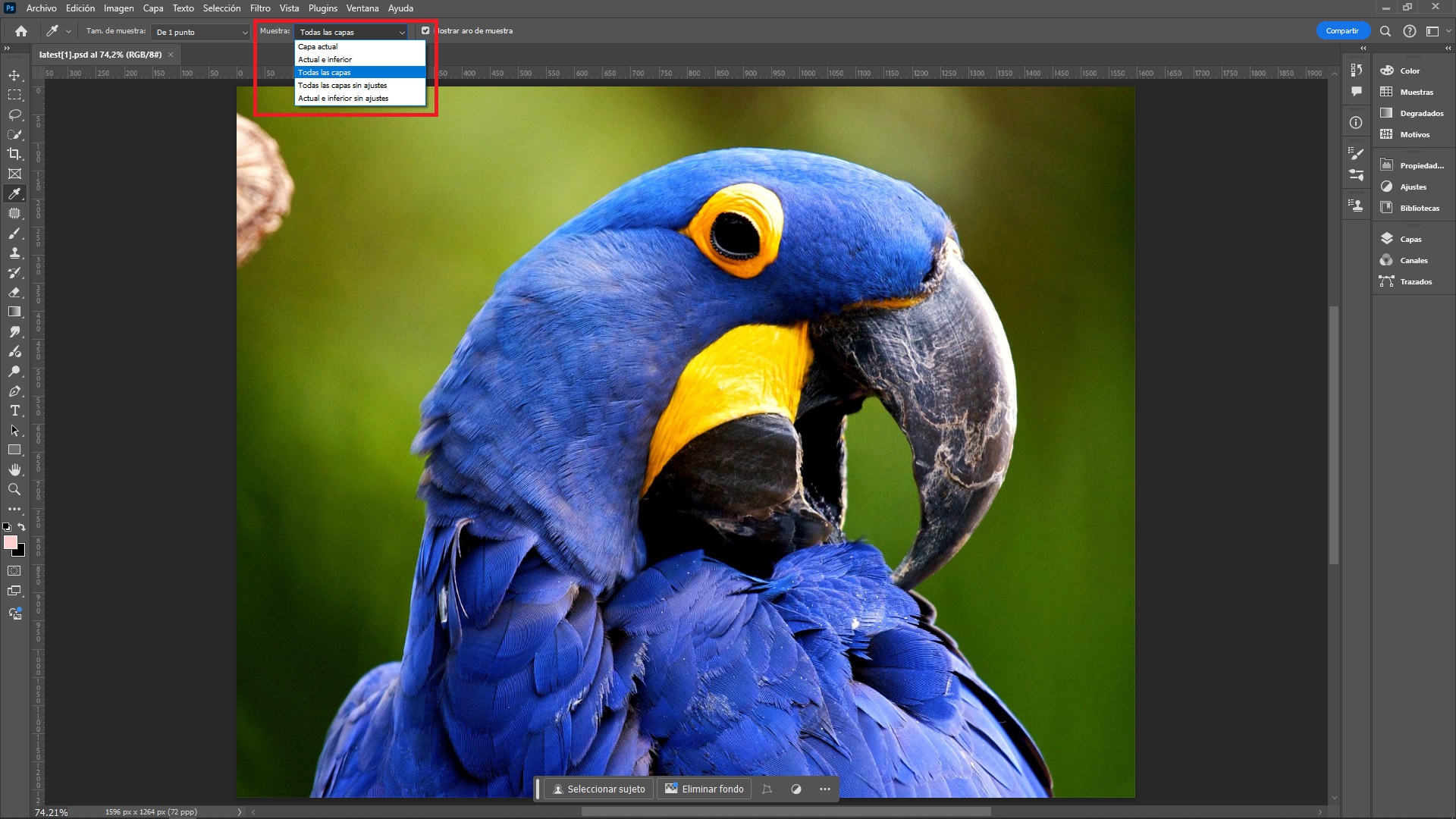Reset to default foreground and background colors
This screenshot has height=819, width=1456.
[7, 527]
